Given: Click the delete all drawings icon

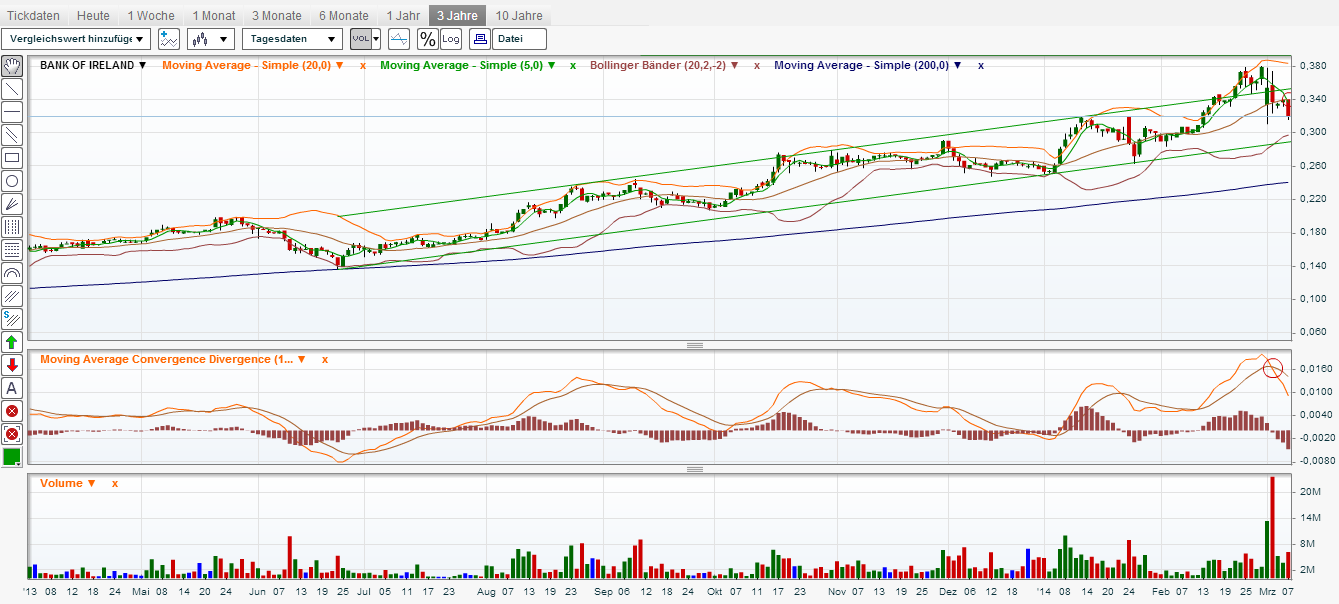Looking at the screenshot, I should click(x=12, y=434).
